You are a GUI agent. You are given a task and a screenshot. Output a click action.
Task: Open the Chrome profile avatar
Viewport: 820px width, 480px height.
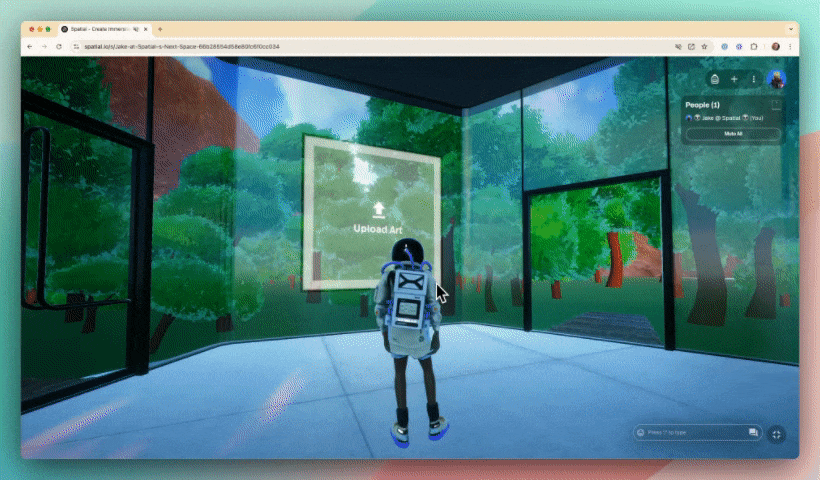click(776, 47)
